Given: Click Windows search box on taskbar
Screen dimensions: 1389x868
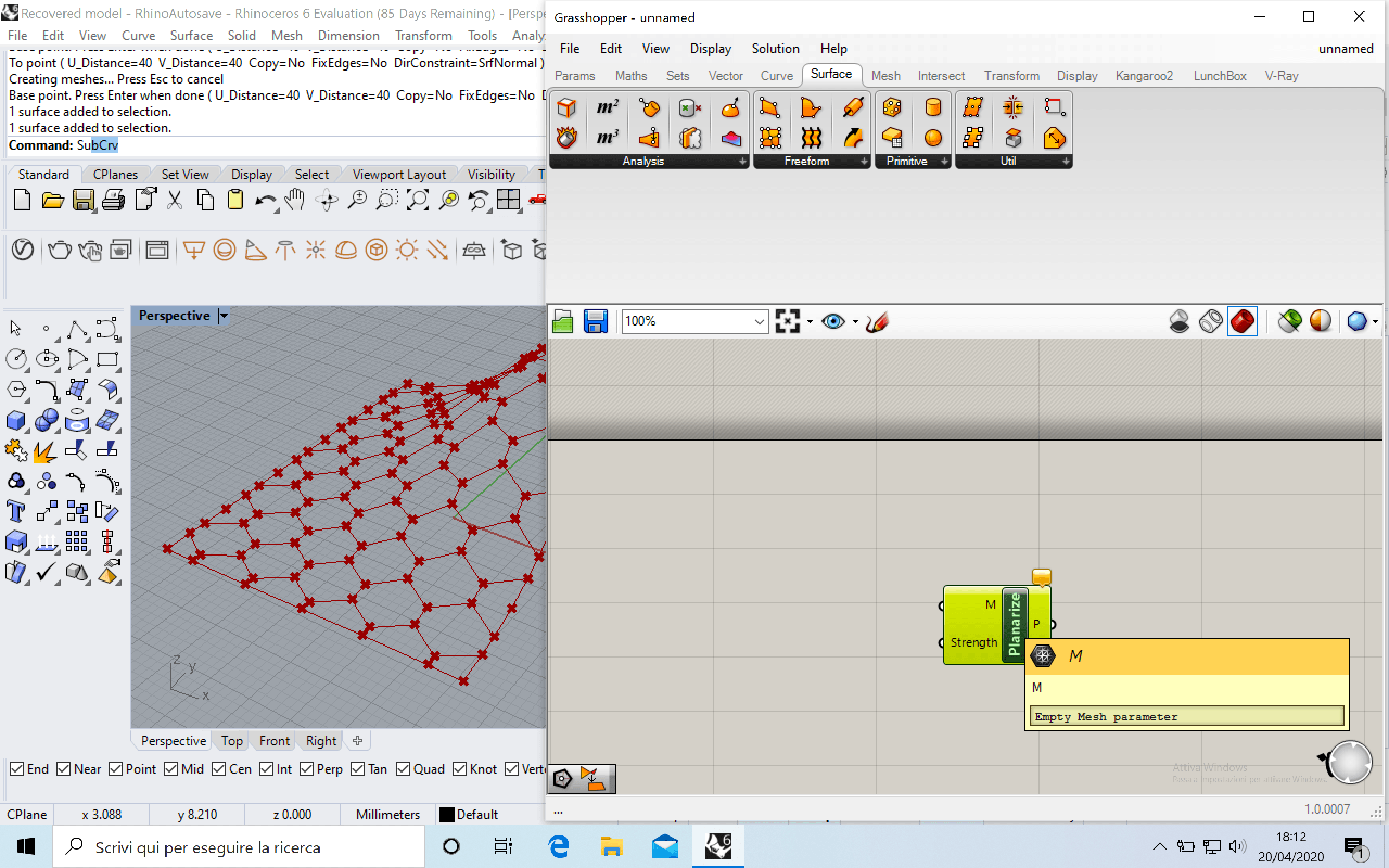Looking at the screenshot, I should tap(239, 847).
